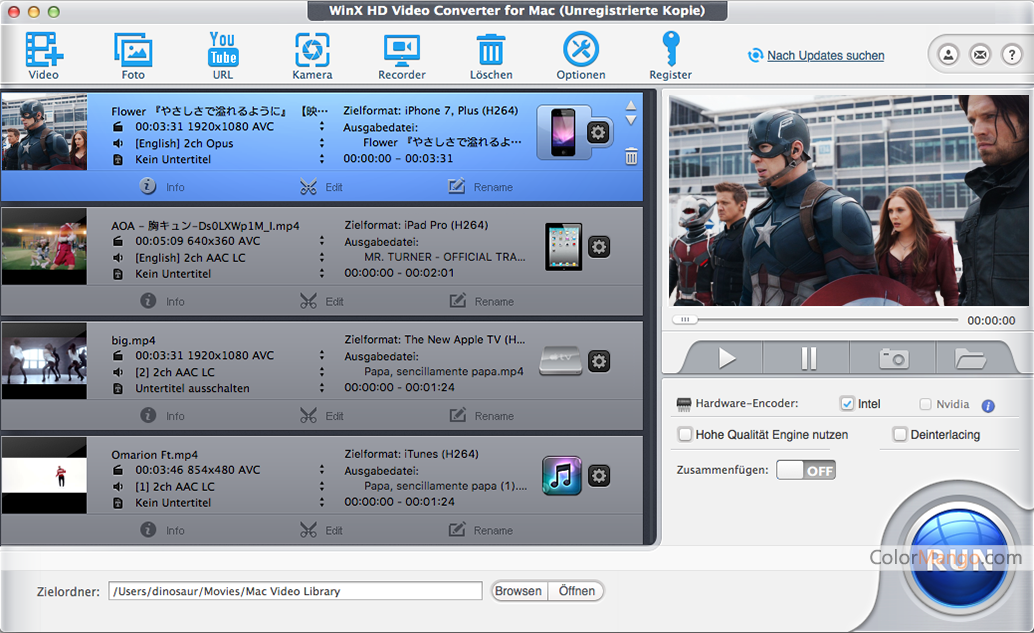Add a video with the Video button
The width and height of the screenshot is (1034, 633).
coord(44,55)
